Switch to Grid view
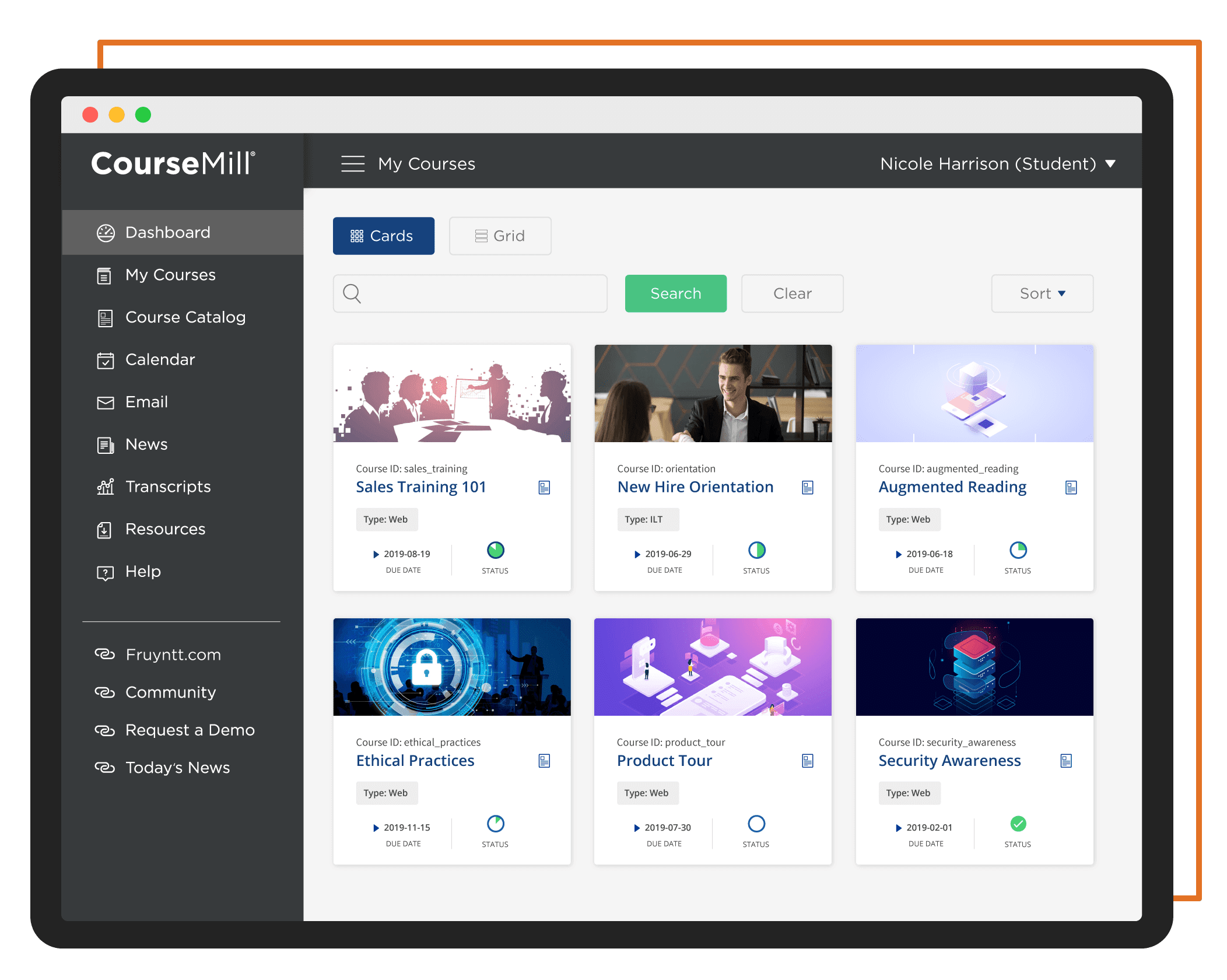Viewport: 1227px width, 980px height. (x=500, y=236)
